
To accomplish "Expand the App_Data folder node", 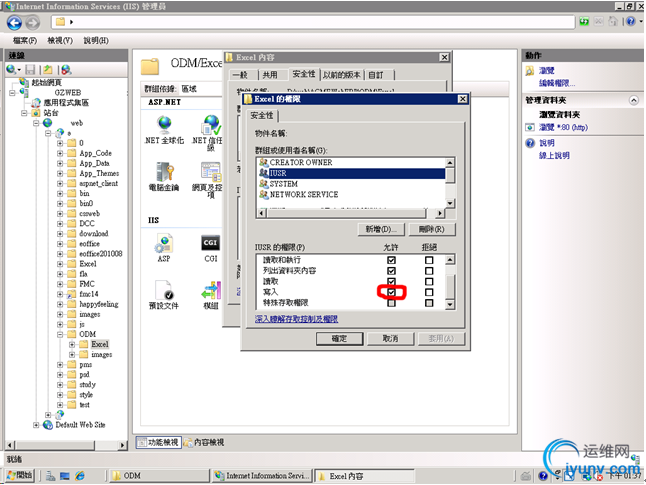I will (60, 163).
